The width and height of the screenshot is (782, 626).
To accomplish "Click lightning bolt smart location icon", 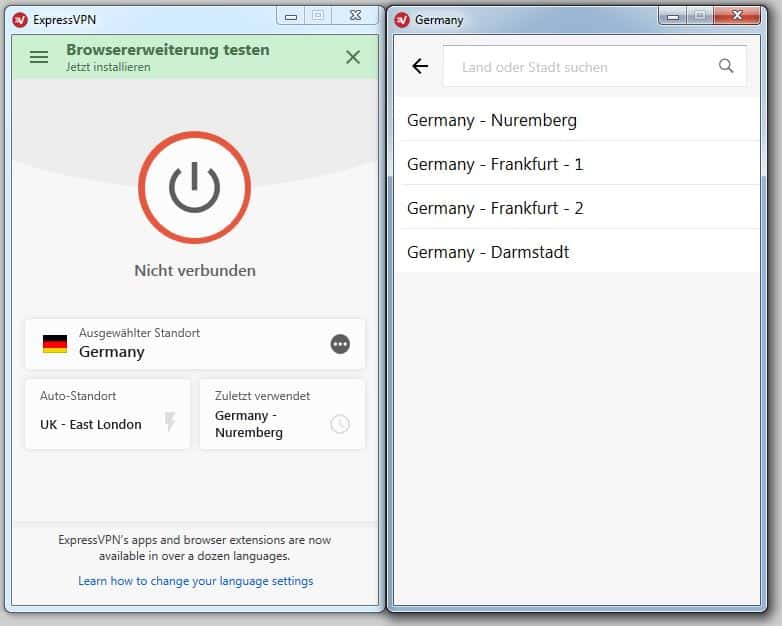I will [170, 421].
